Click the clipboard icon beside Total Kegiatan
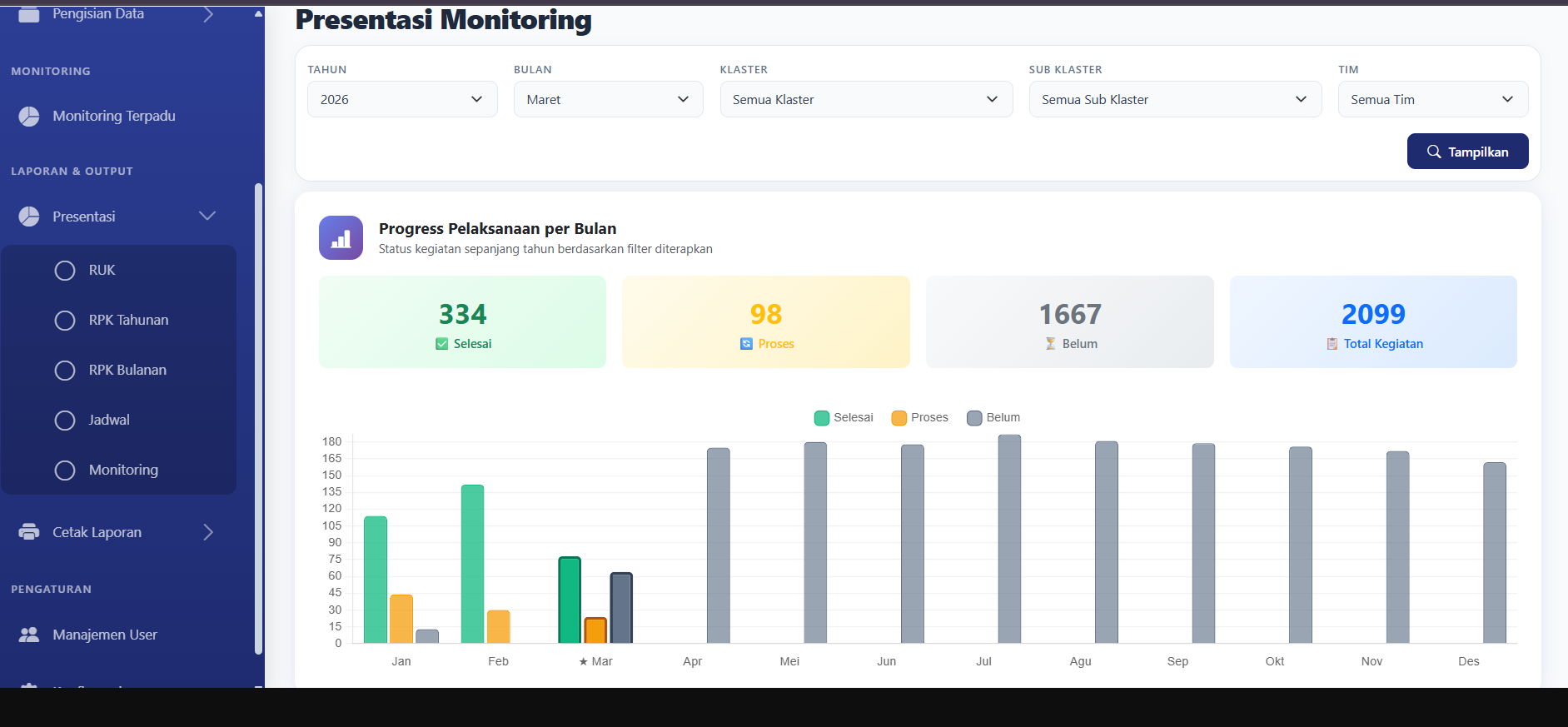The height and width of the screenshot is (727, 1568). coord(1332,344)
